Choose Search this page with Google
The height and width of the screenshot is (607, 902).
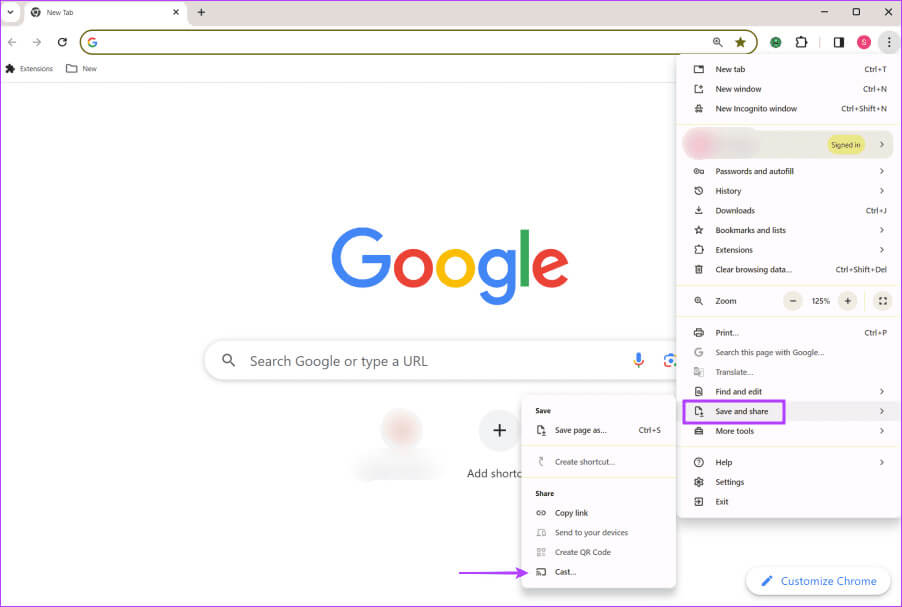pyautogui.click(x=789, y=352)
